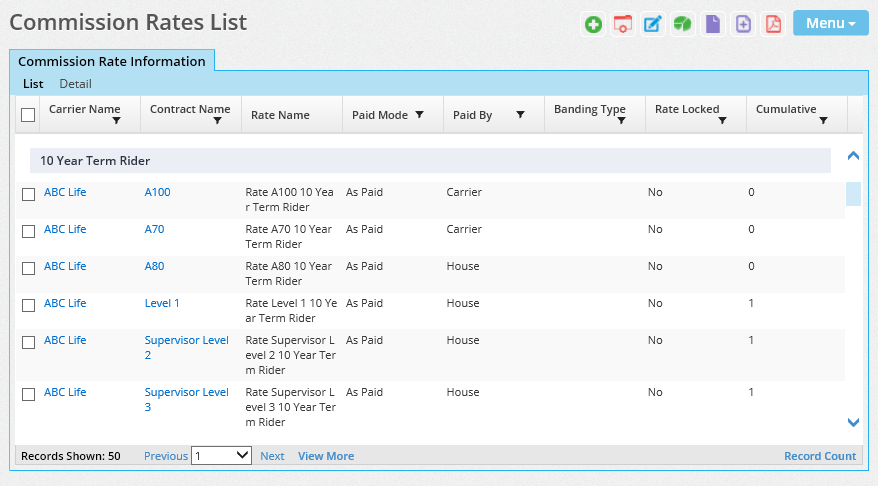Open the Carrier Name column filter arrow
This screenshot has width=878, height=486.
coord(117,121)
